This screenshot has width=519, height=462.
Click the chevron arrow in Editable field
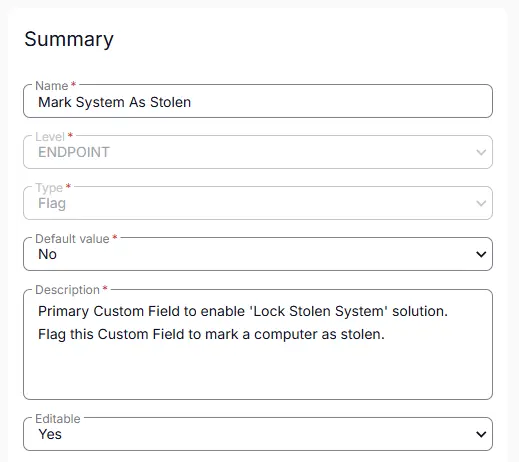pyautogui.click(x=481, y=434)
